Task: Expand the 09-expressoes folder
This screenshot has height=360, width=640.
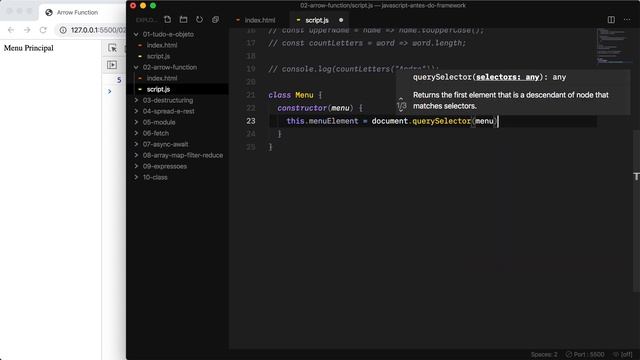Action: (164, 166)
